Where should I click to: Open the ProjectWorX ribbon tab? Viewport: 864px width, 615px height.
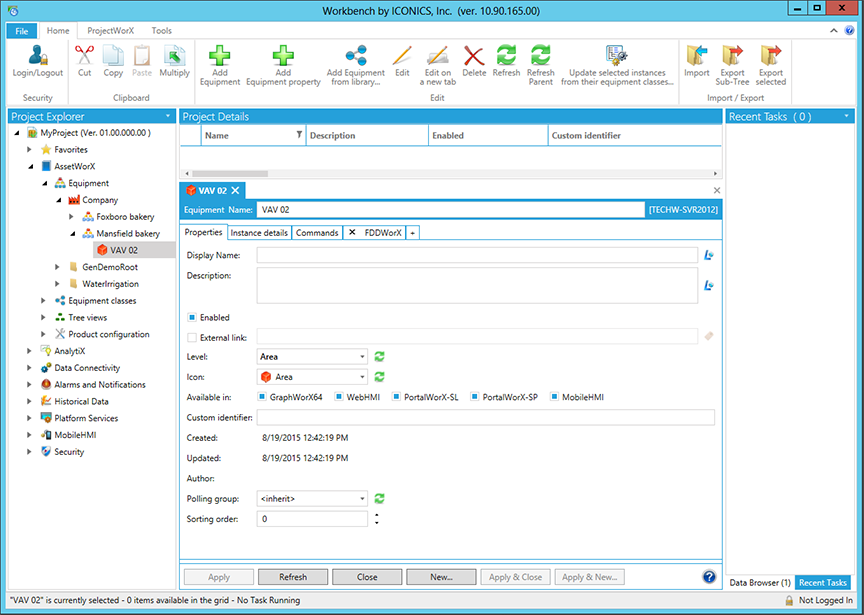[110, 31]
